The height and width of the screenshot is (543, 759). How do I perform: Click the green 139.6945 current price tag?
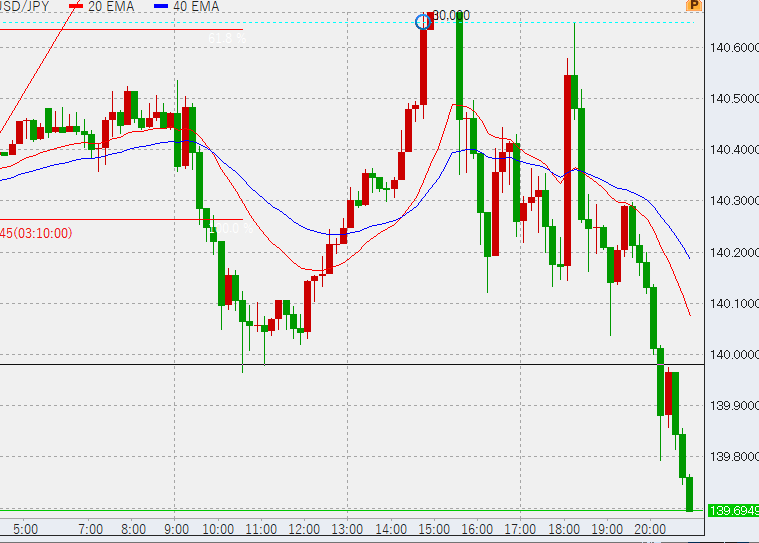click(x=733, y=511)
